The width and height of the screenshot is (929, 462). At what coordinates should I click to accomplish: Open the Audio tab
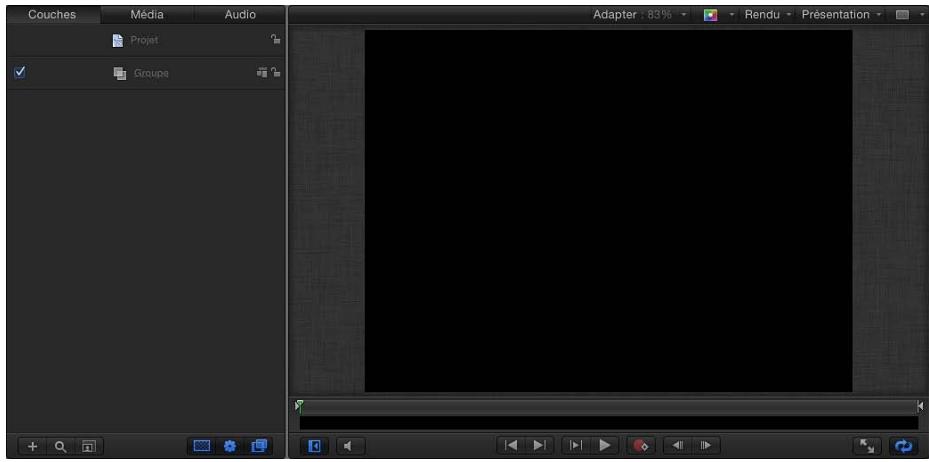pos(240,15)
